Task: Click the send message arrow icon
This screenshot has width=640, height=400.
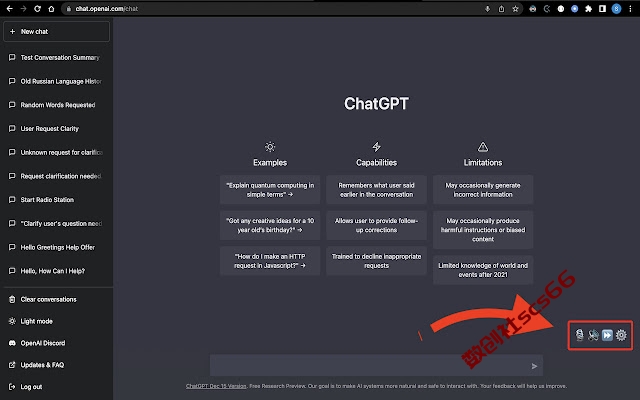Action: coord(534,366)
